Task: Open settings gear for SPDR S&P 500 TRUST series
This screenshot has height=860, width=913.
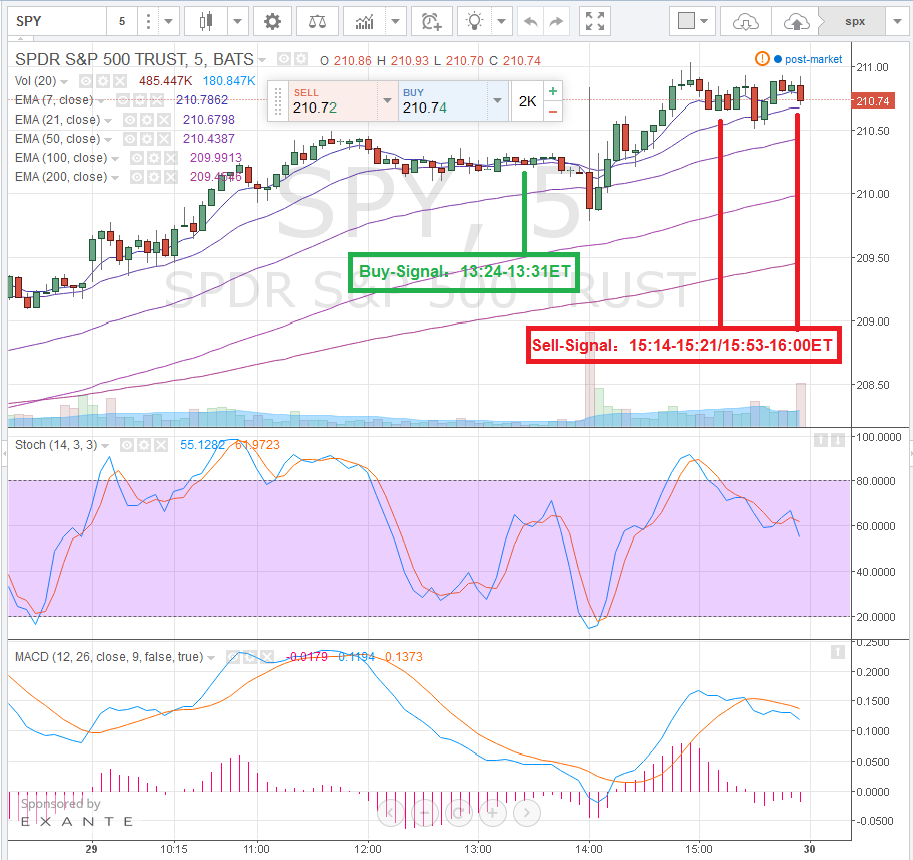Action: 300,59
